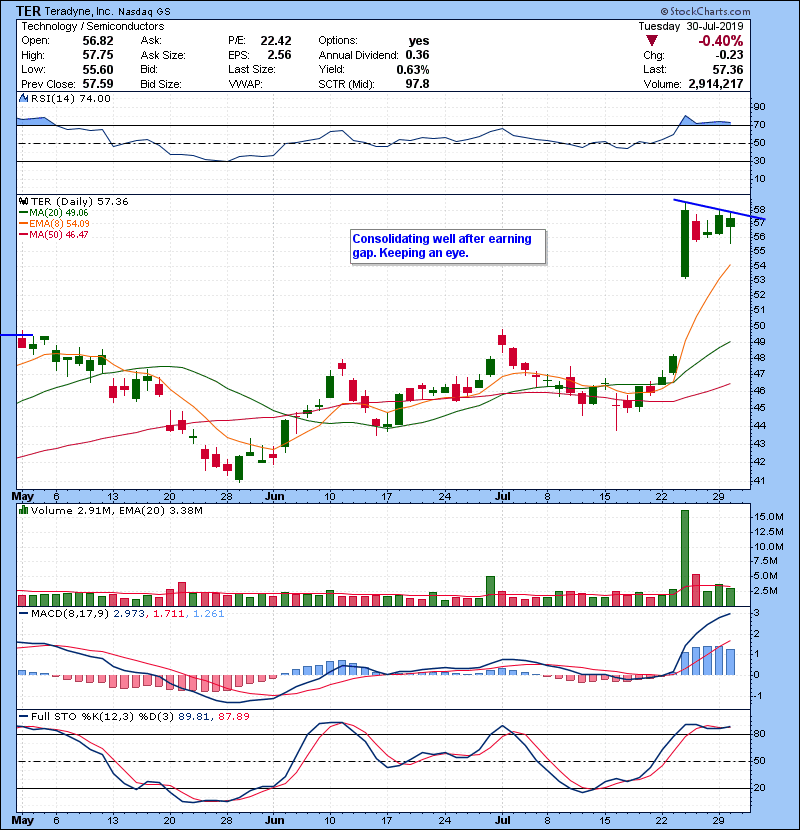800x830 pixels.
Task: Click the Volume value 2,914,217
Action: point(716,84)
